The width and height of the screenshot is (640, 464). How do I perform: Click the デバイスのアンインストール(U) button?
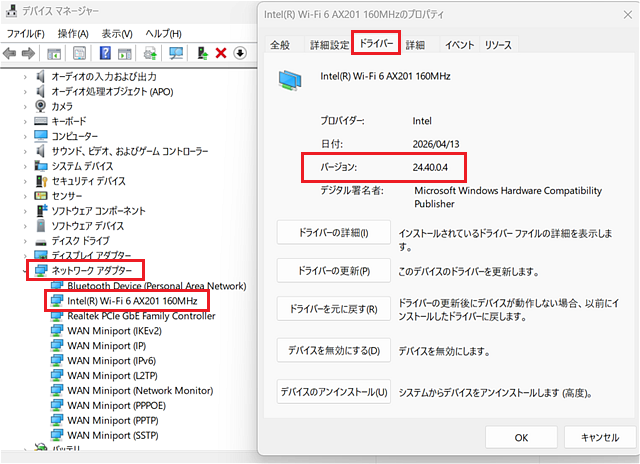334,392
